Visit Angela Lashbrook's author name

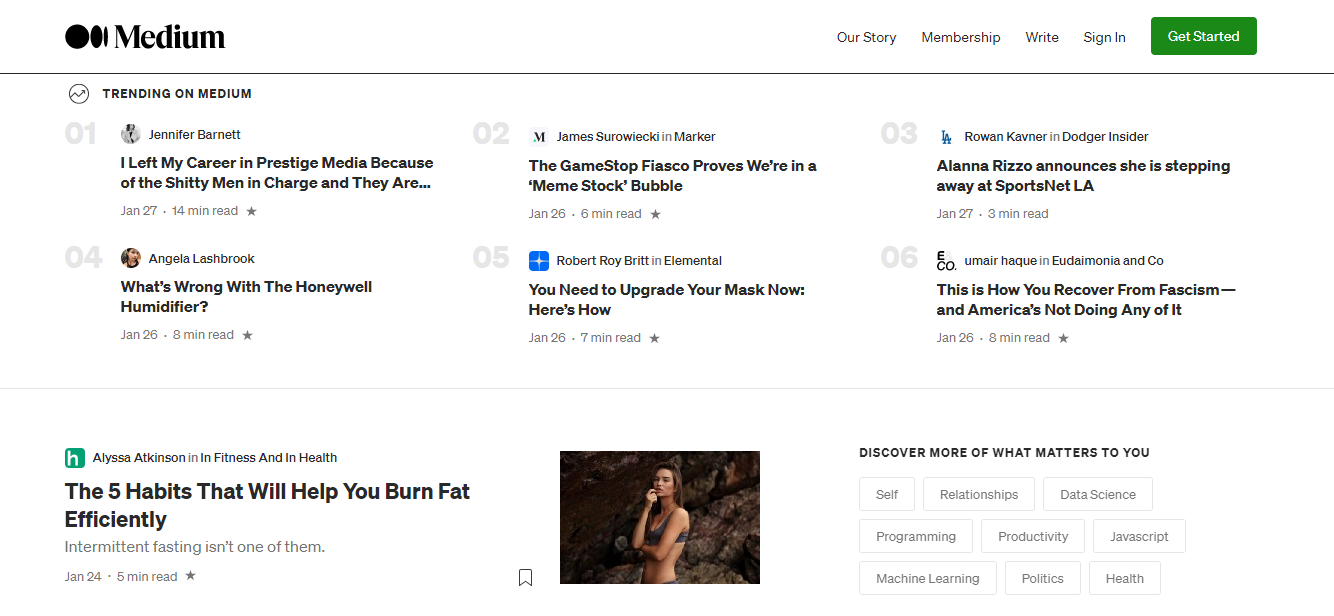coord(202,258)
